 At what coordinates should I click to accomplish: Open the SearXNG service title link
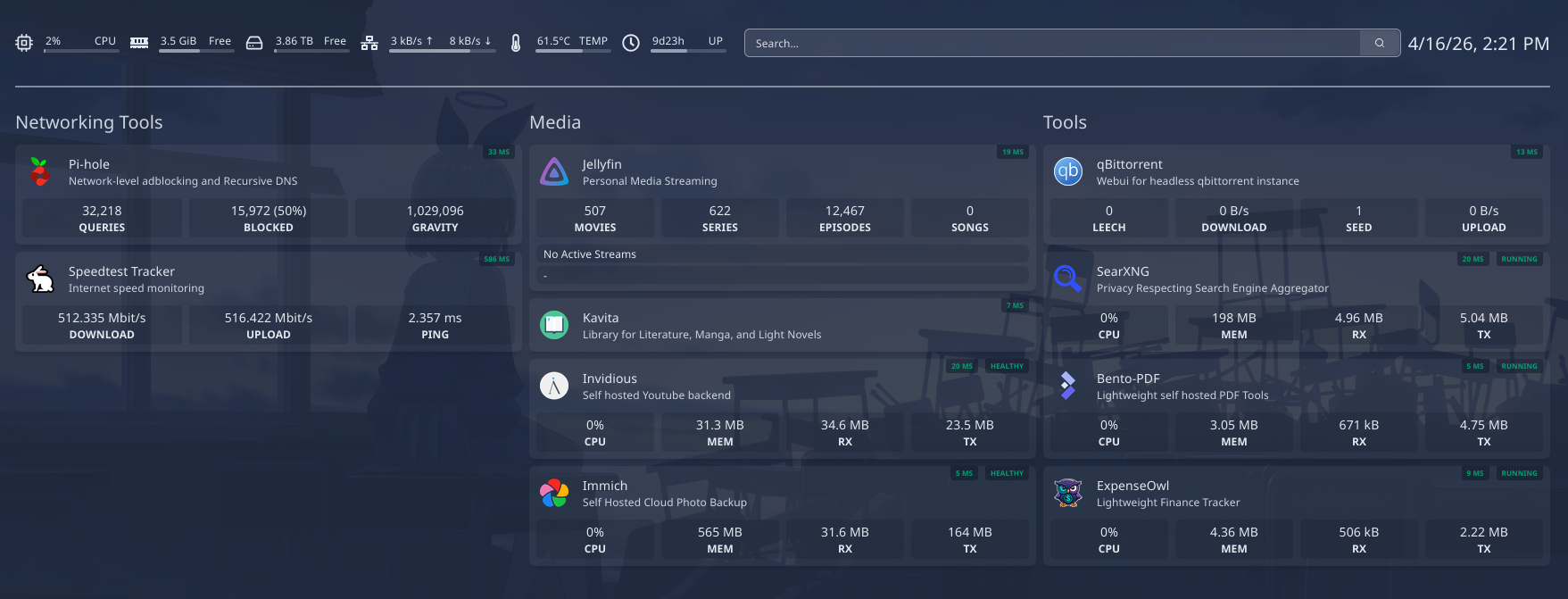tap(1123, 271)
